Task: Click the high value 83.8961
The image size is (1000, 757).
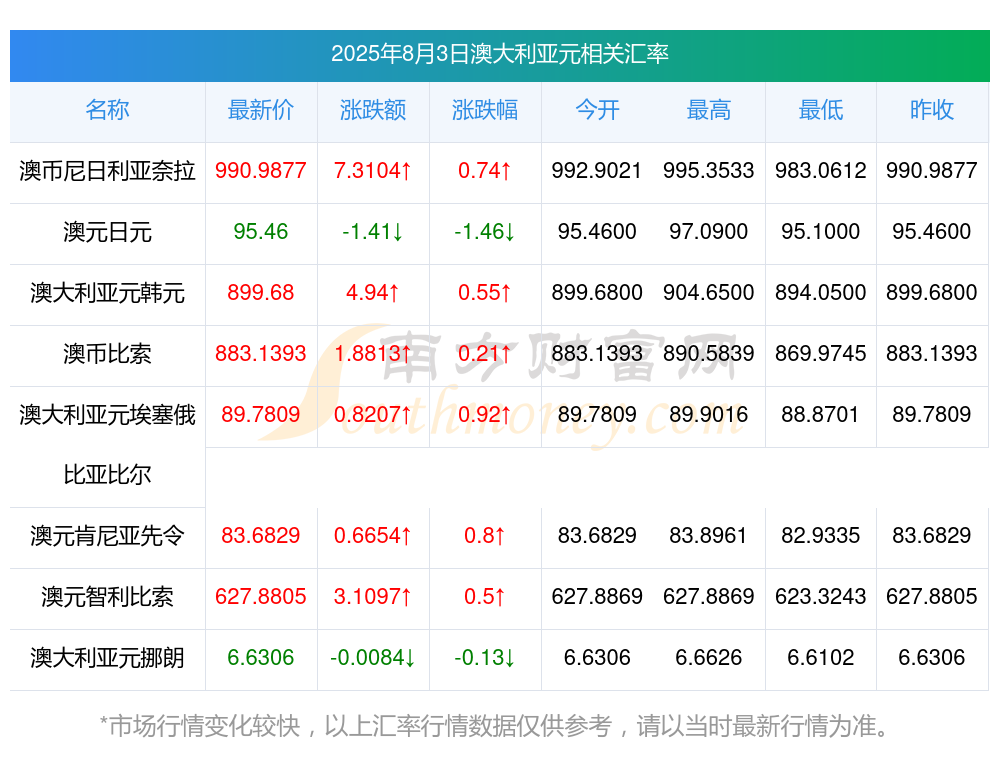Action: coord(709,536)
